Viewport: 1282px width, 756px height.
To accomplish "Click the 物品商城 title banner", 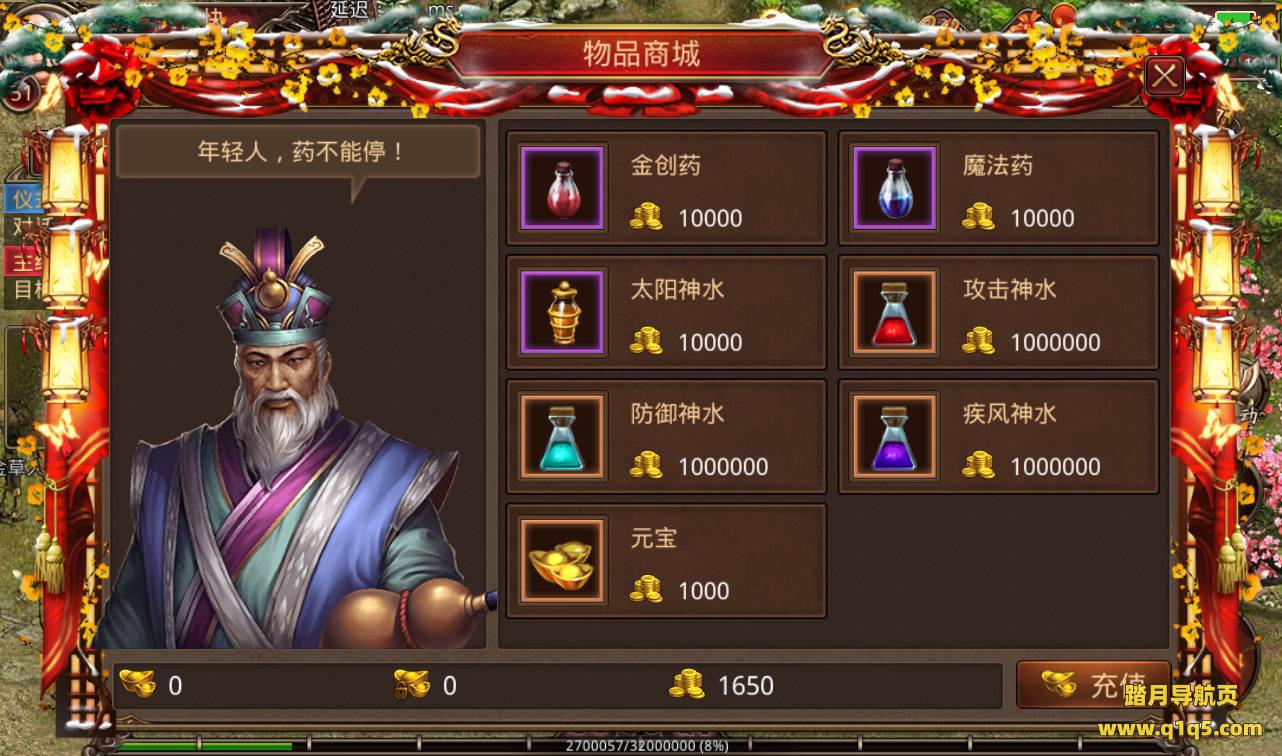I will 641,54.
